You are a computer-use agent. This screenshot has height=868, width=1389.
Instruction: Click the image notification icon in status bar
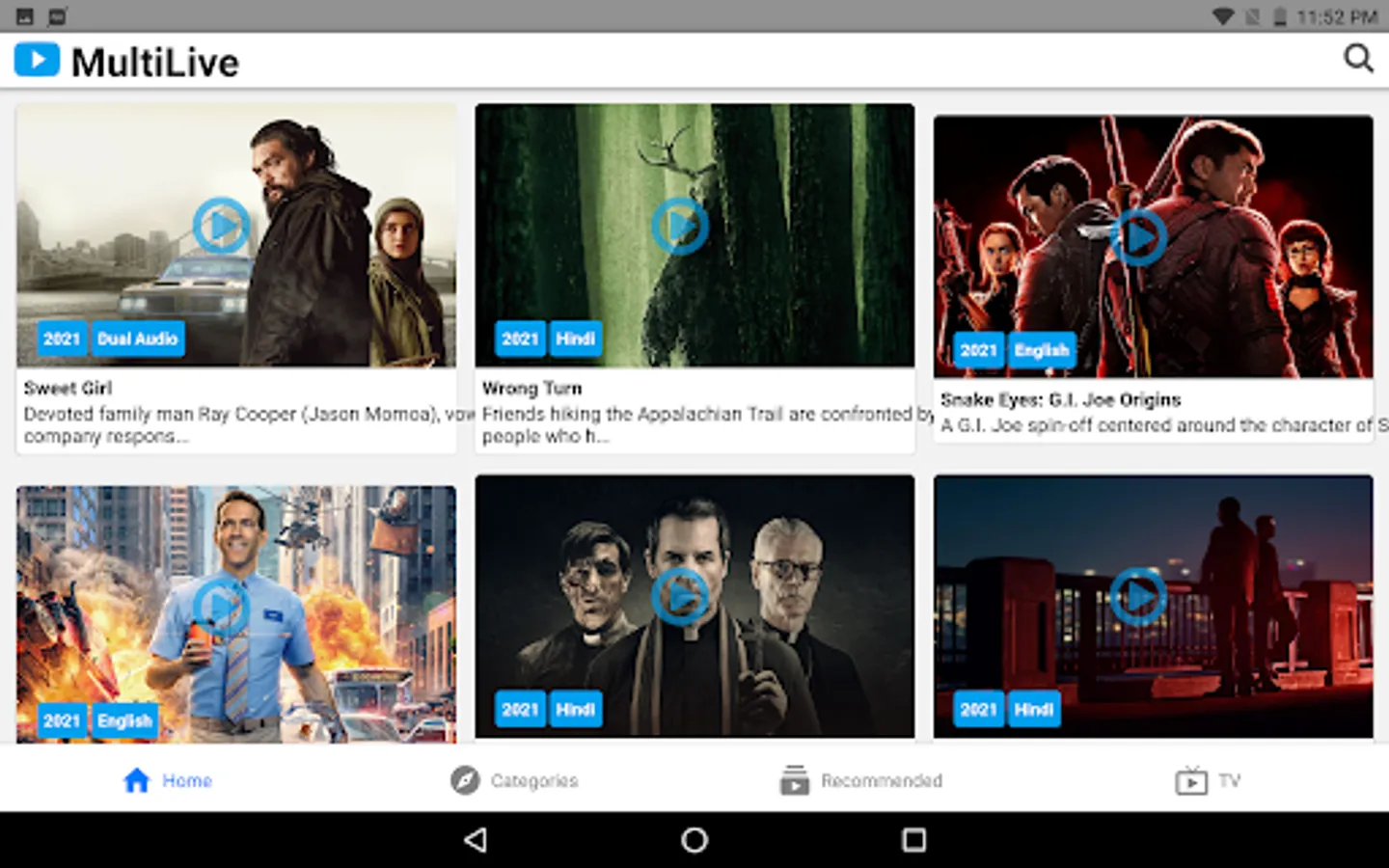pyautogui.click(x=25, y=16)
